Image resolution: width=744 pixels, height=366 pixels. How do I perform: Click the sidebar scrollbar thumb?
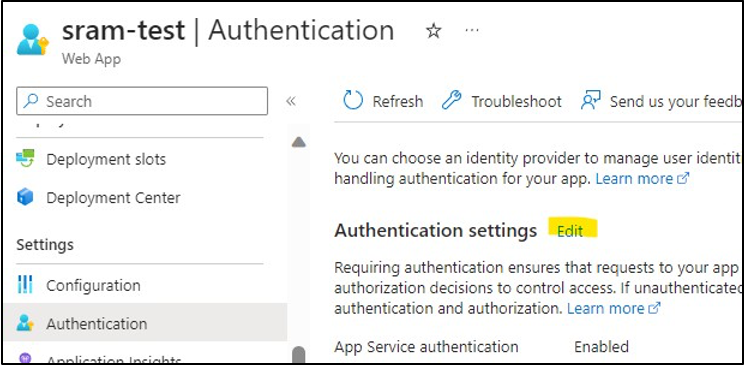point(298,355)
